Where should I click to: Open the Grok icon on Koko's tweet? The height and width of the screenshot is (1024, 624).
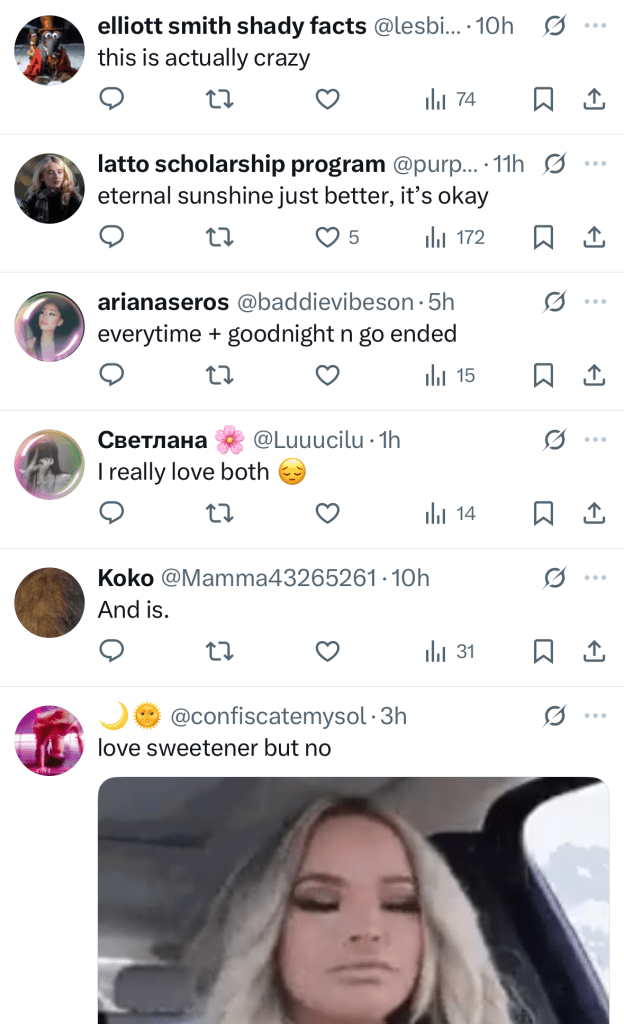point(554,577)
